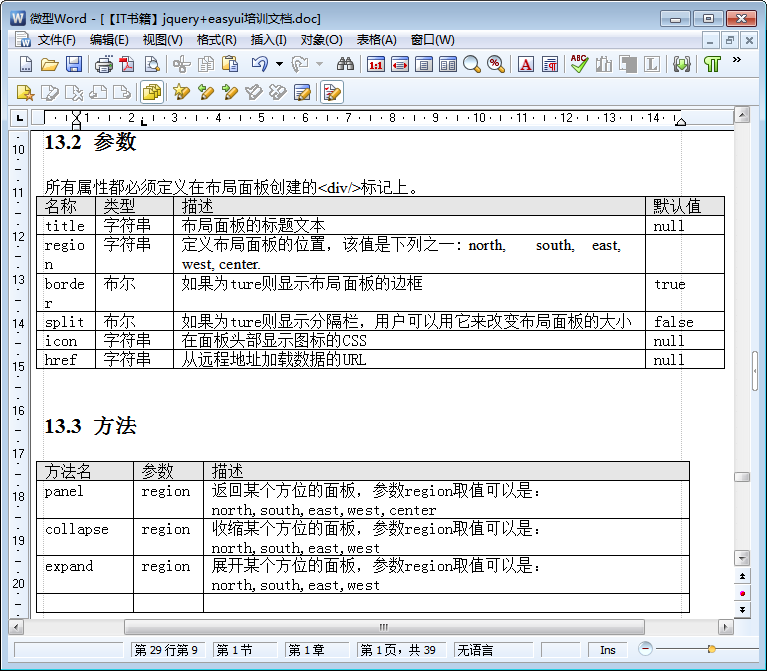Click the blue window with pencil icon
The width and height of the screenshot is (767, 671).
point(302,92)
